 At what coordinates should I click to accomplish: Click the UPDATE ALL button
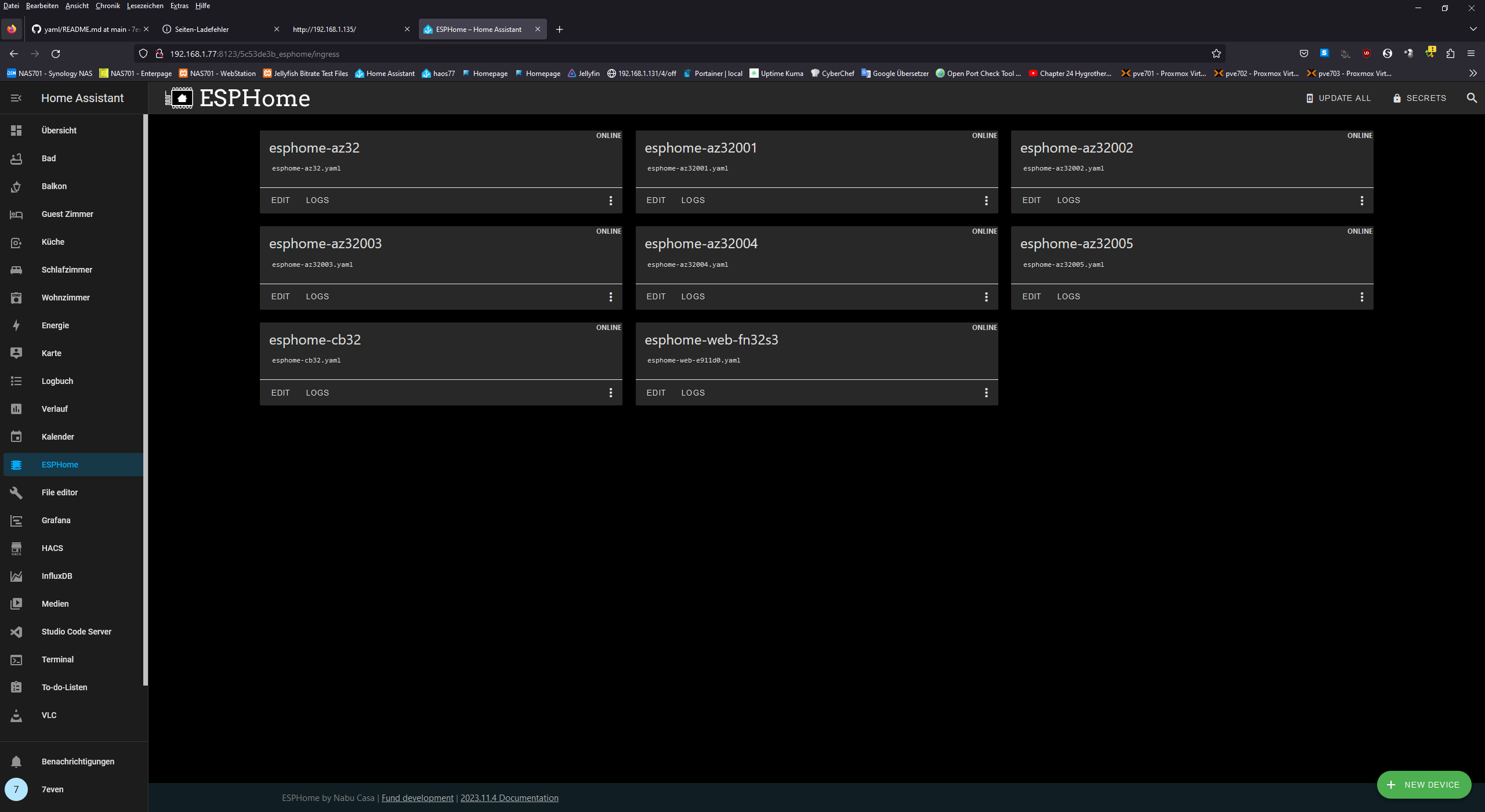pyautogui.click(x=1338, y=98)
